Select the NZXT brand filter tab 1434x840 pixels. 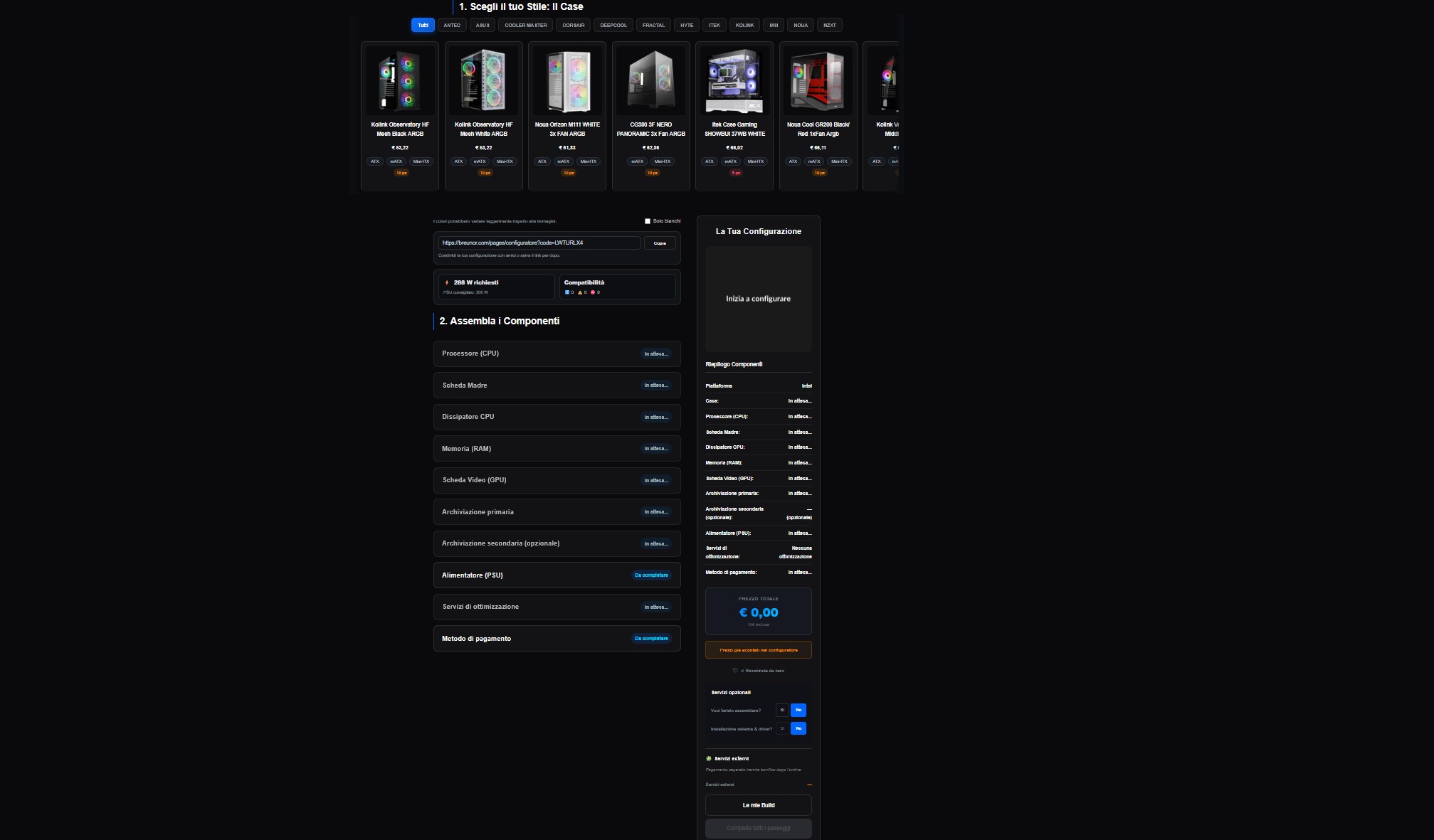tap(829, 25)
